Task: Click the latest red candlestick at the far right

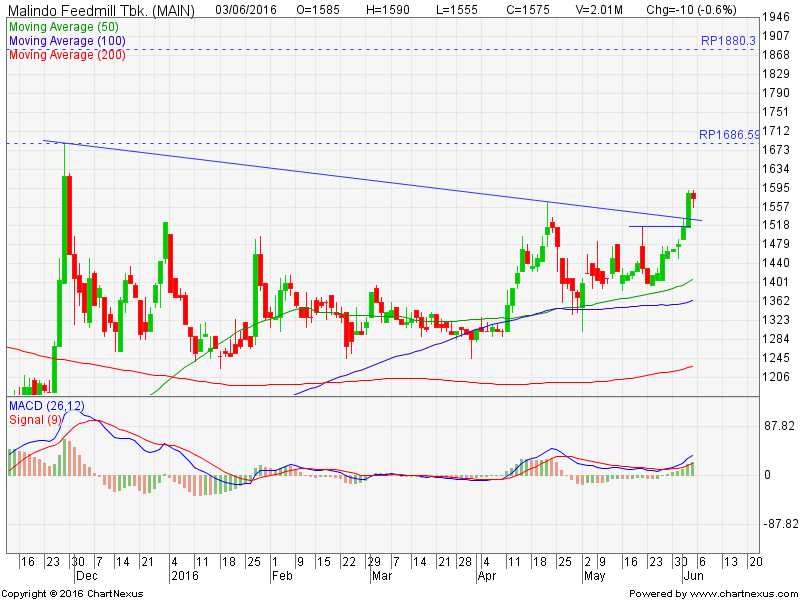Action: (693, 198)
